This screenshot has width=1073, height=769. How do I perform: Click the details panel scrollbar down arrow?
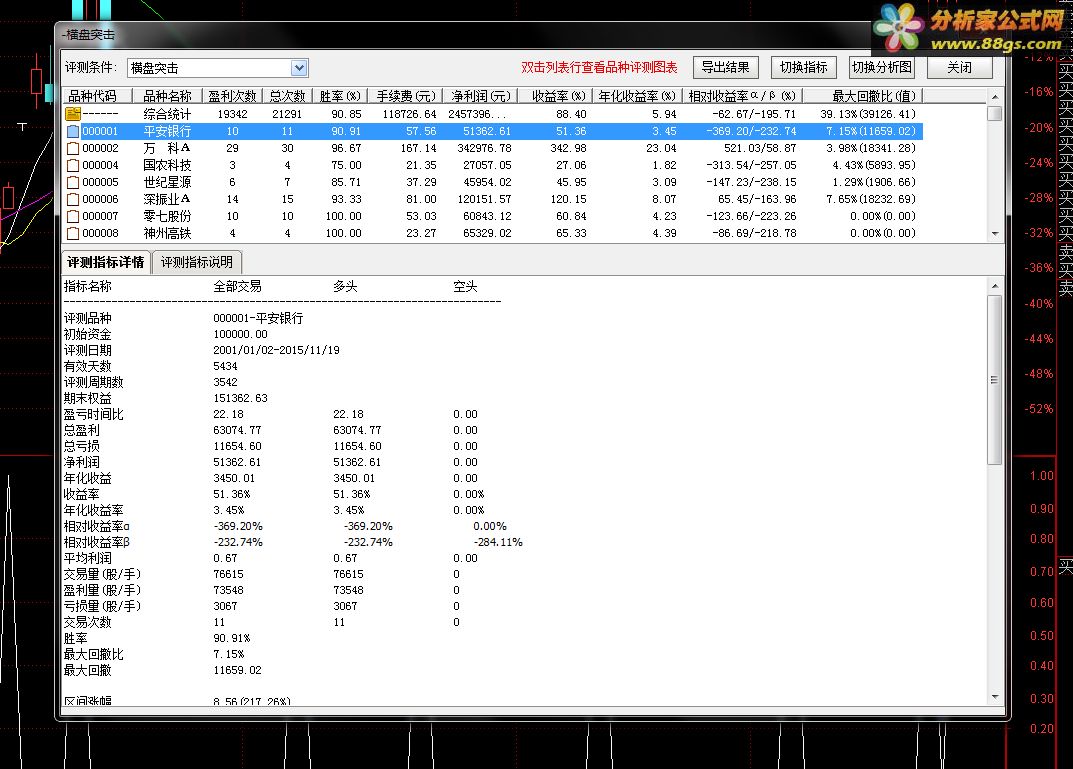[995, 697]
